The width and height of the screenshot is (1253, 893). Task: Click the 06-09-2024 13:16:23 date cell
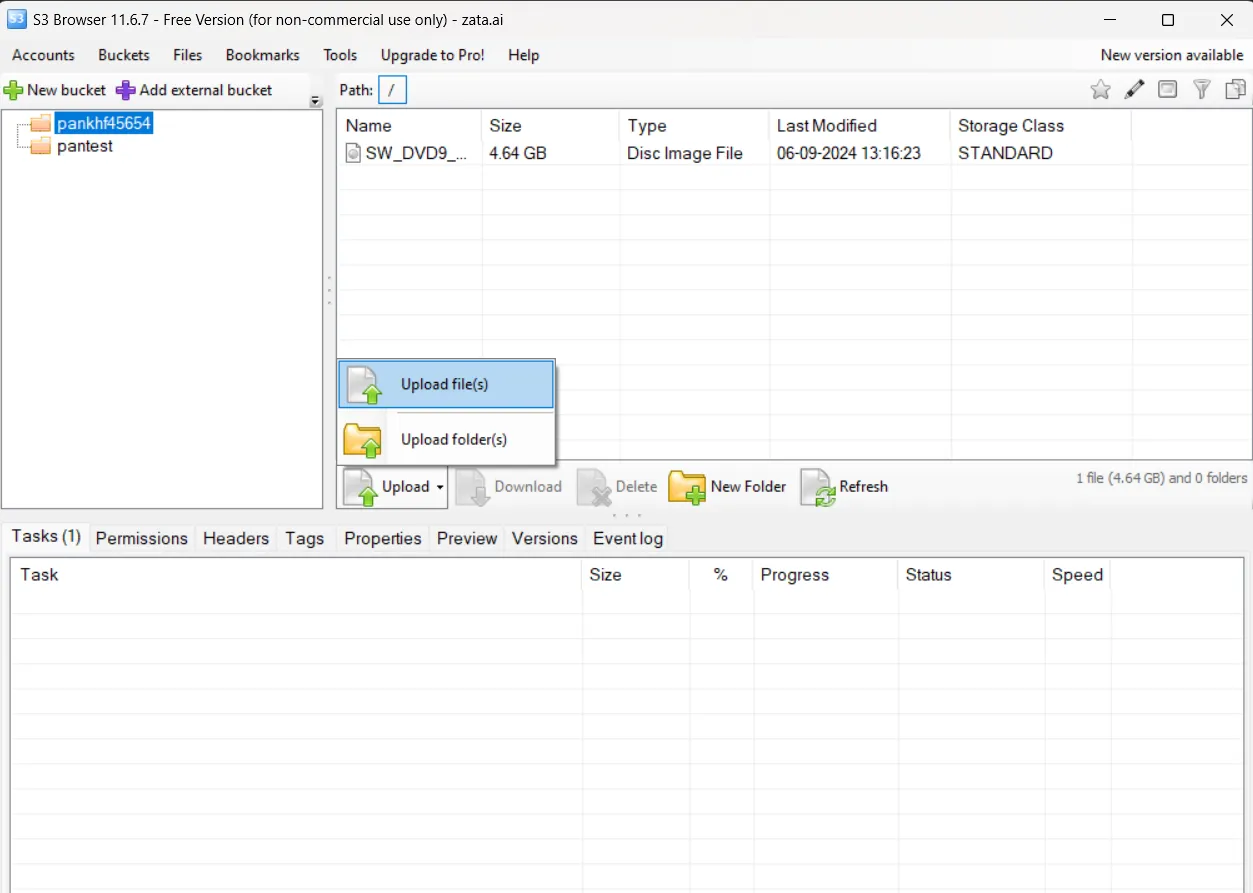[x=849, y=153]
